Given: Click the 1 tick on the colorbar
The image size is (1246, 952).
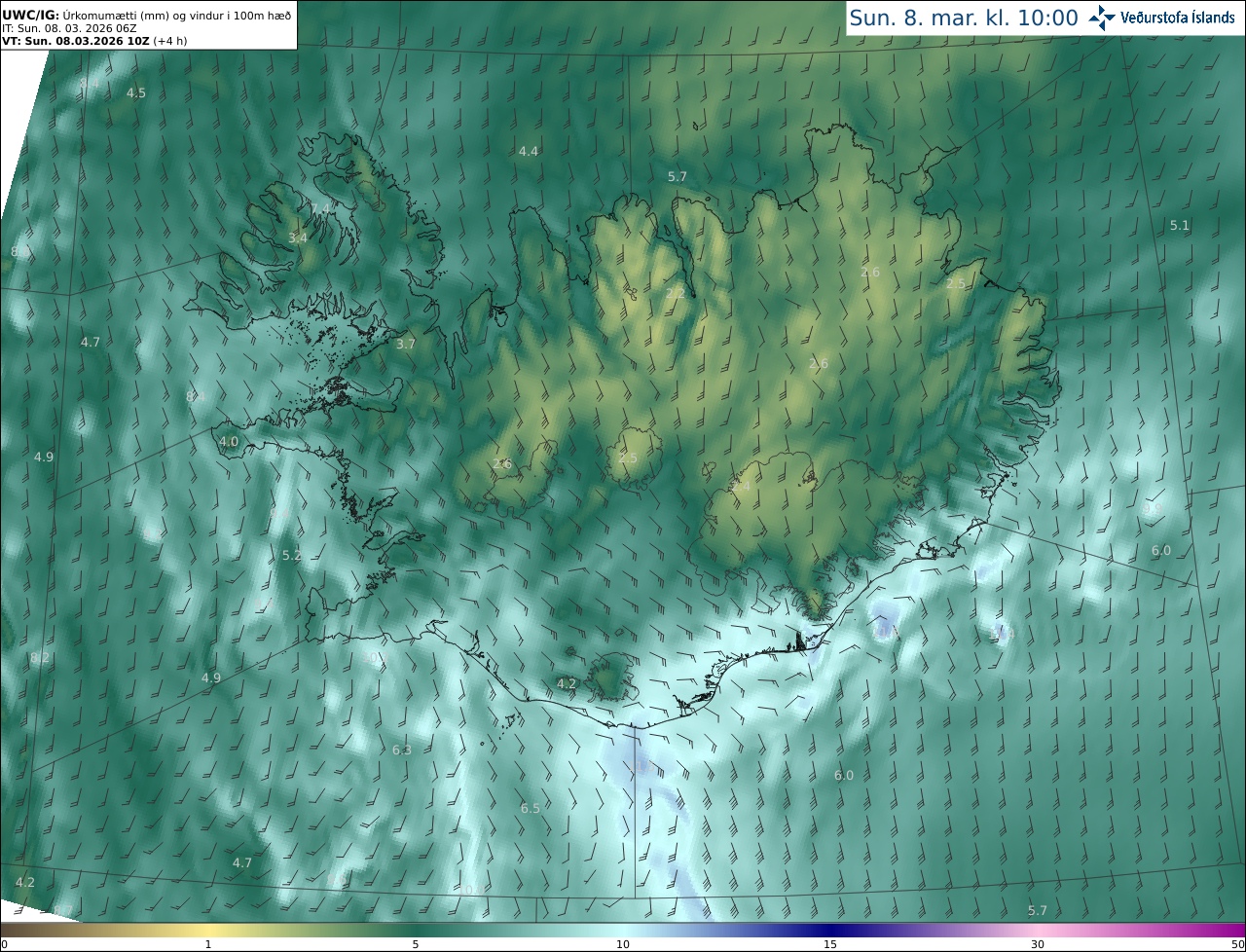Looking at the screenshot, I should (208, 944).
